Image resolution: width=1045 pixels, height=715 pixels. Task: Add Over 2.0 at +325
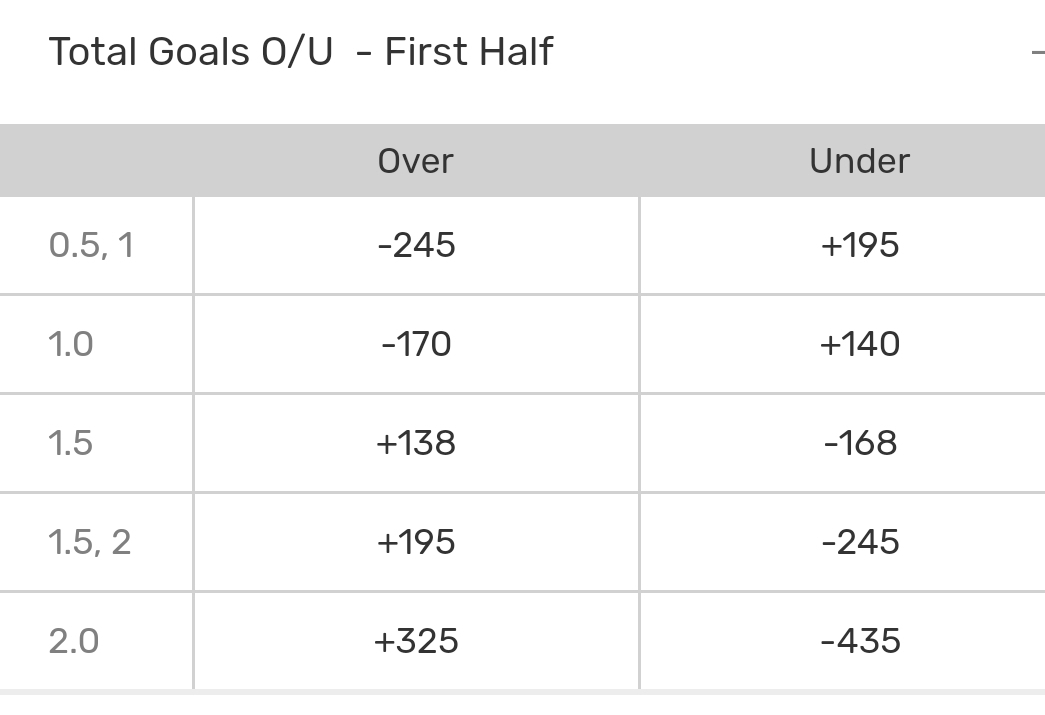pyautogui.click(x=416, y=641)
